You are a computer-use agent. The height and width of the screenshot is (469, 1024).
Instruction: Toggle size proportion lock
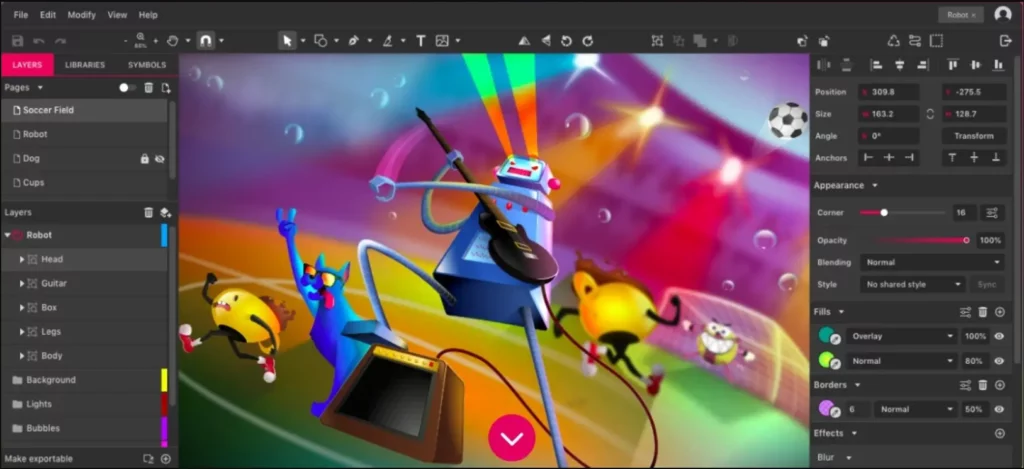click(930, 114)
